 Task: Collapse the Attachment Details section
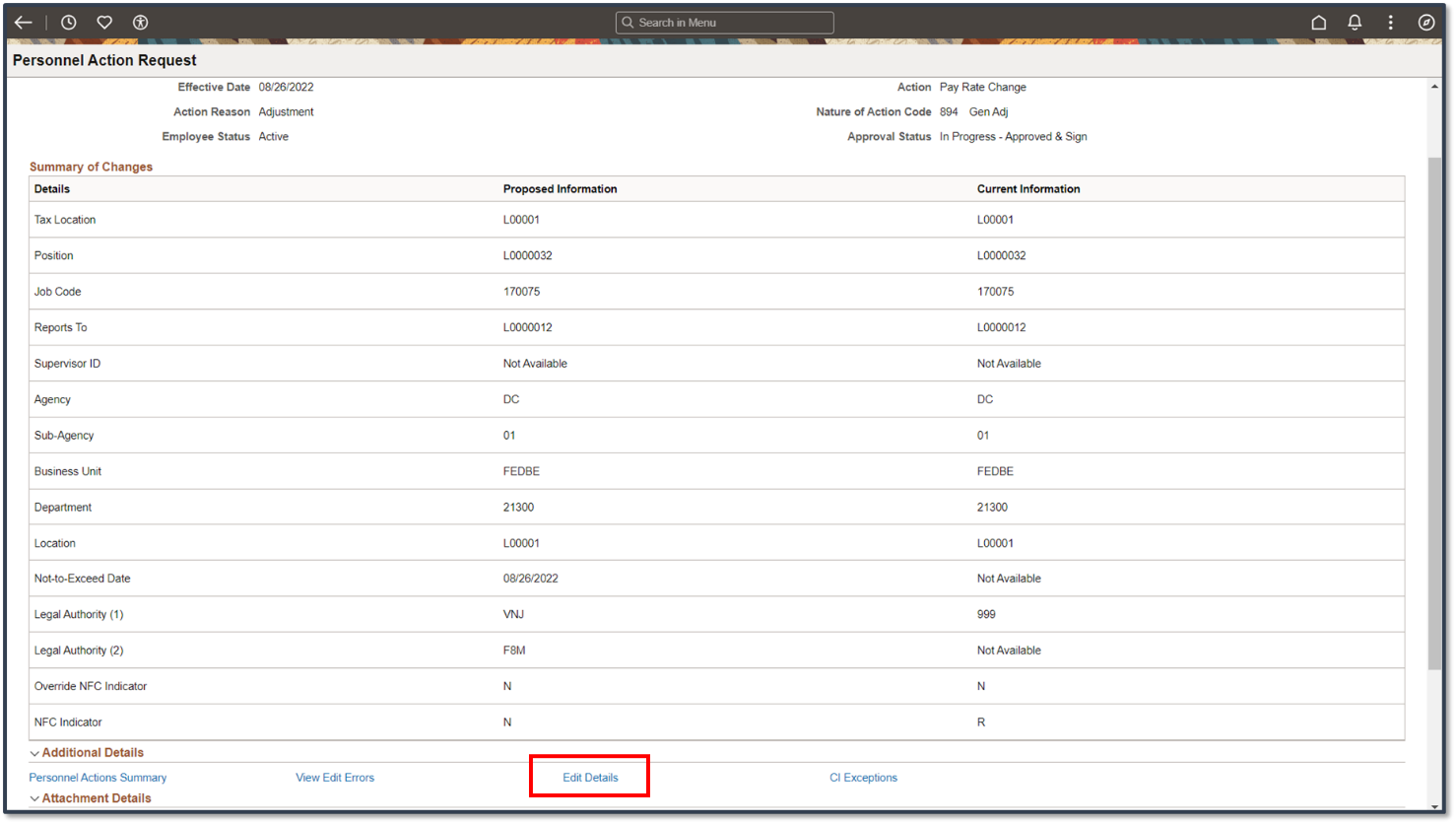click(34, 799)
